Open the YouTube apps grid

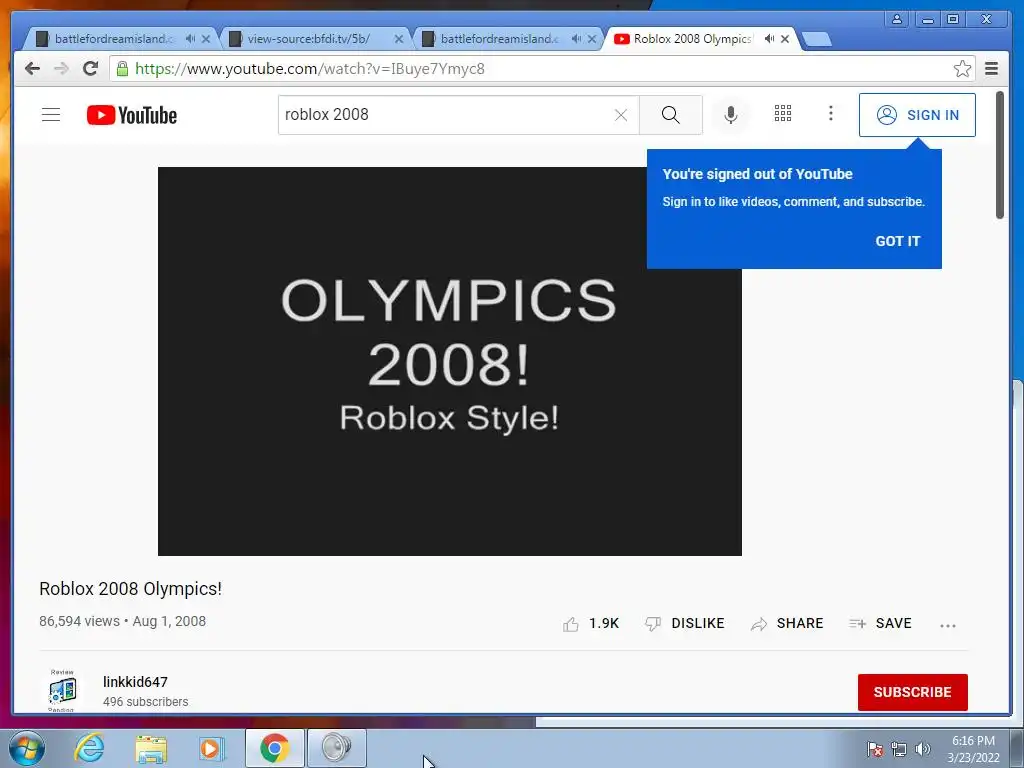(x=783, y=114)
